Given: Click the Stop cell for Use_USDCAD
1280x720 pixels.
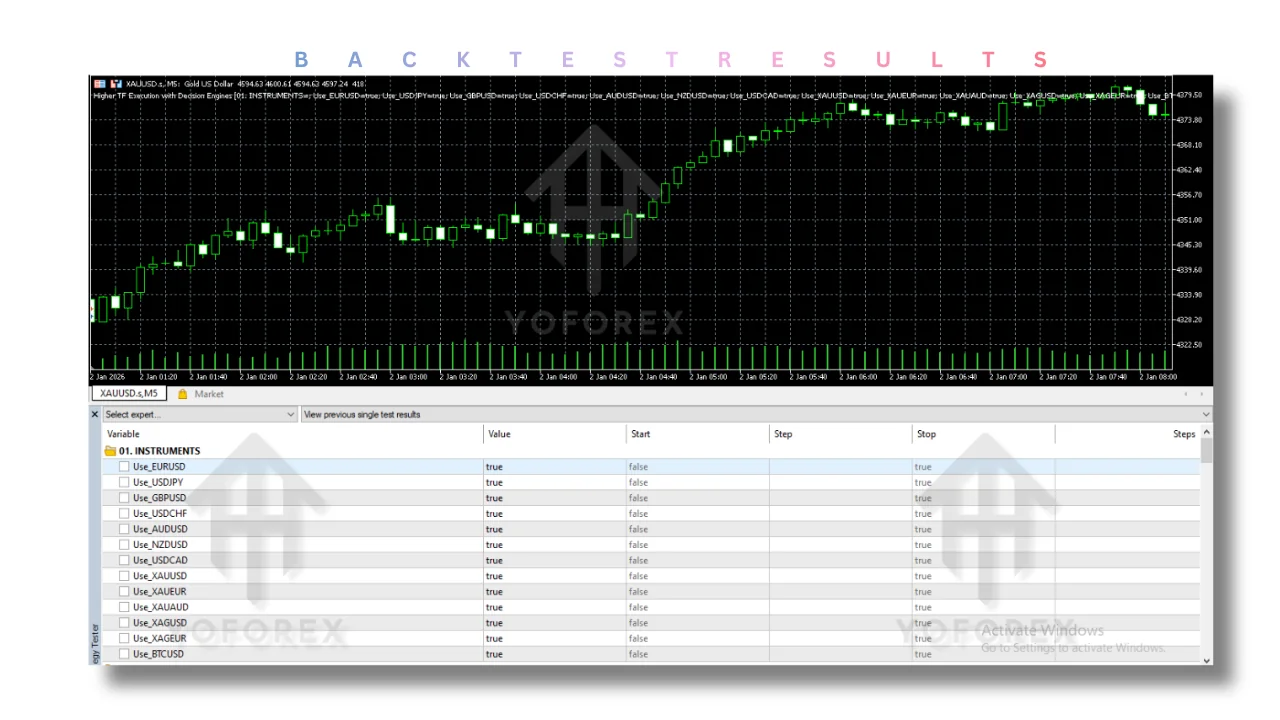Looking at the screenshot, I should coord(983,560).
